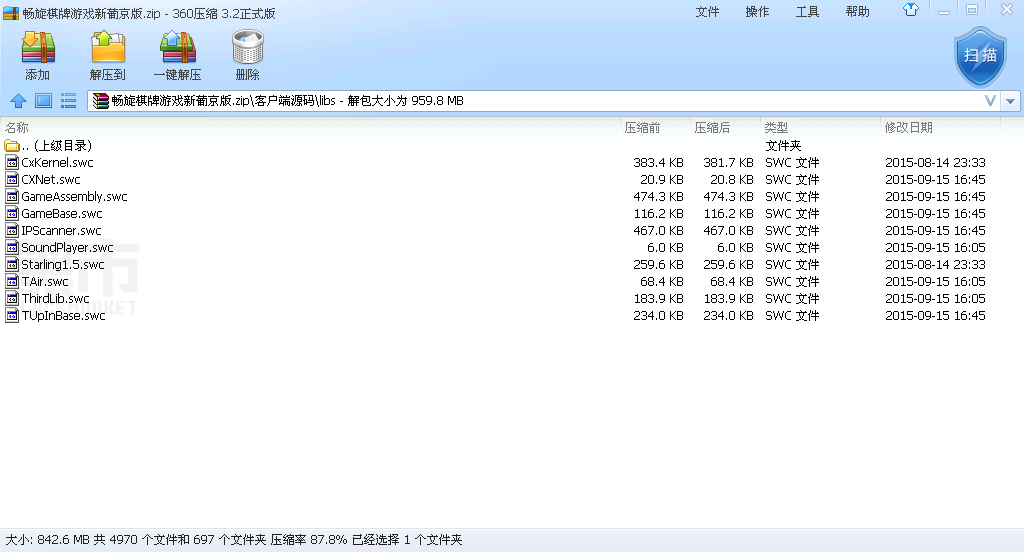
Task: Click the 6.0 KB size of SoundPlayer.swc
Action: coord(665,248)
